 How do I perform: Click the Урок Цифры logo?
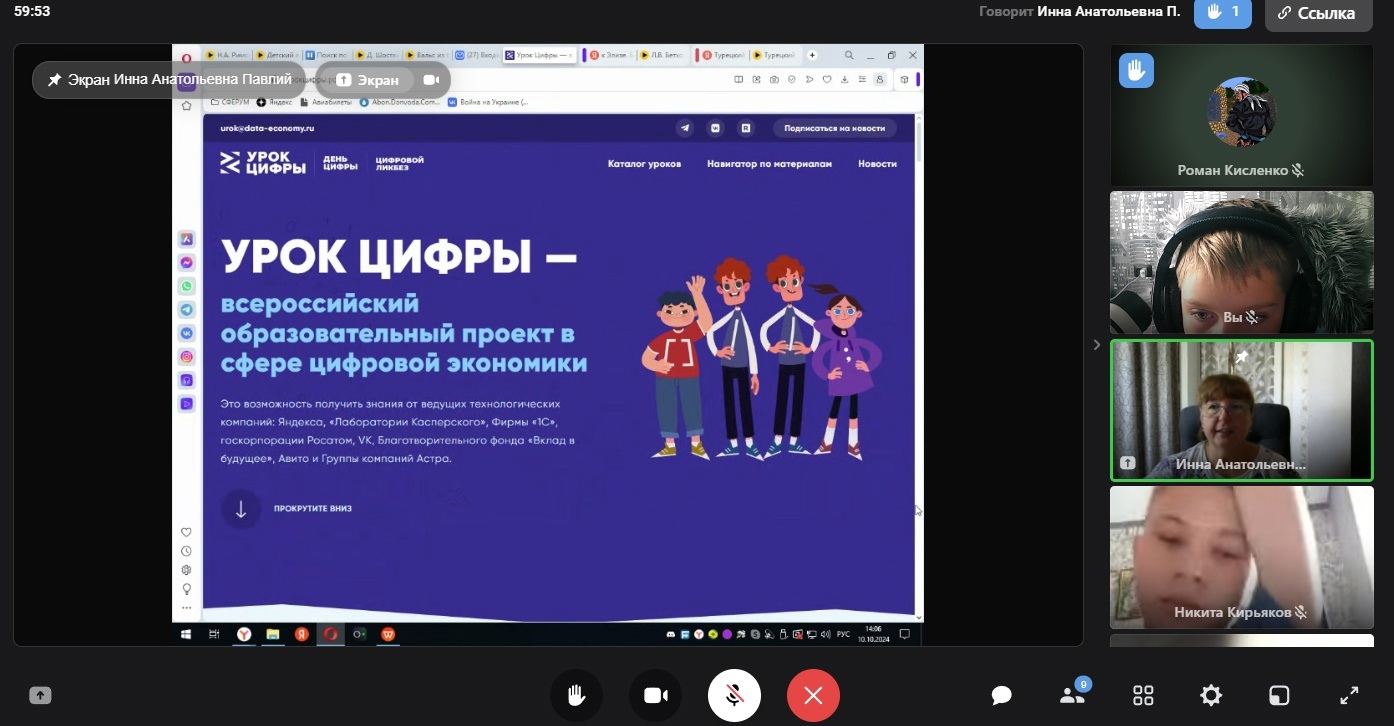[x=263, y=163]
